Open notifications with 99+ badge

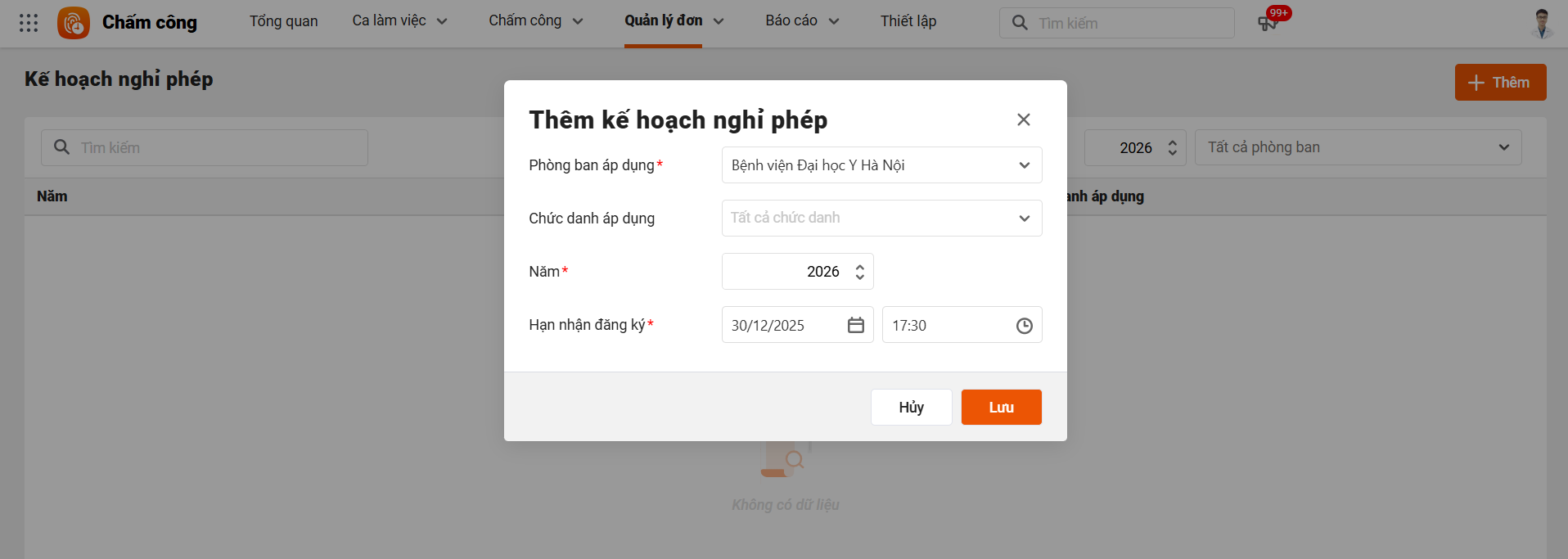[1268, 22]
